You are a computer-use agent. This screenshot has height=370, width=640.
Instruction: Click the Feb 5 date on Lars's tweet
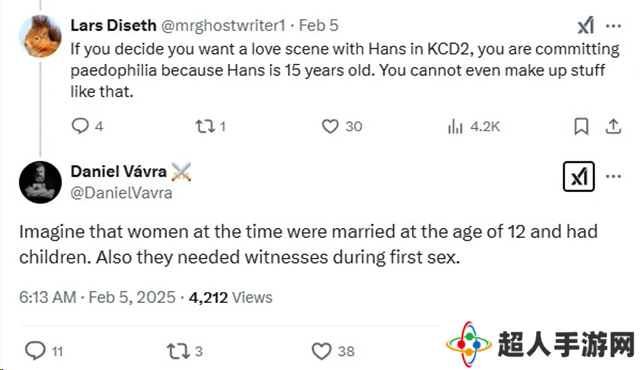319,25
